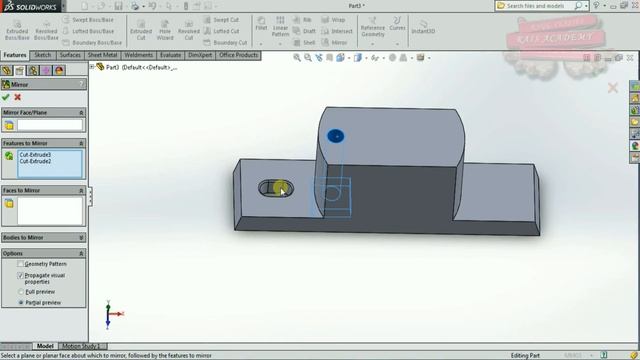Image resolution: width=640 pixels, height=360 pixels.
Task: Switch to the Surfaces tab
Action: coord(70,55)
